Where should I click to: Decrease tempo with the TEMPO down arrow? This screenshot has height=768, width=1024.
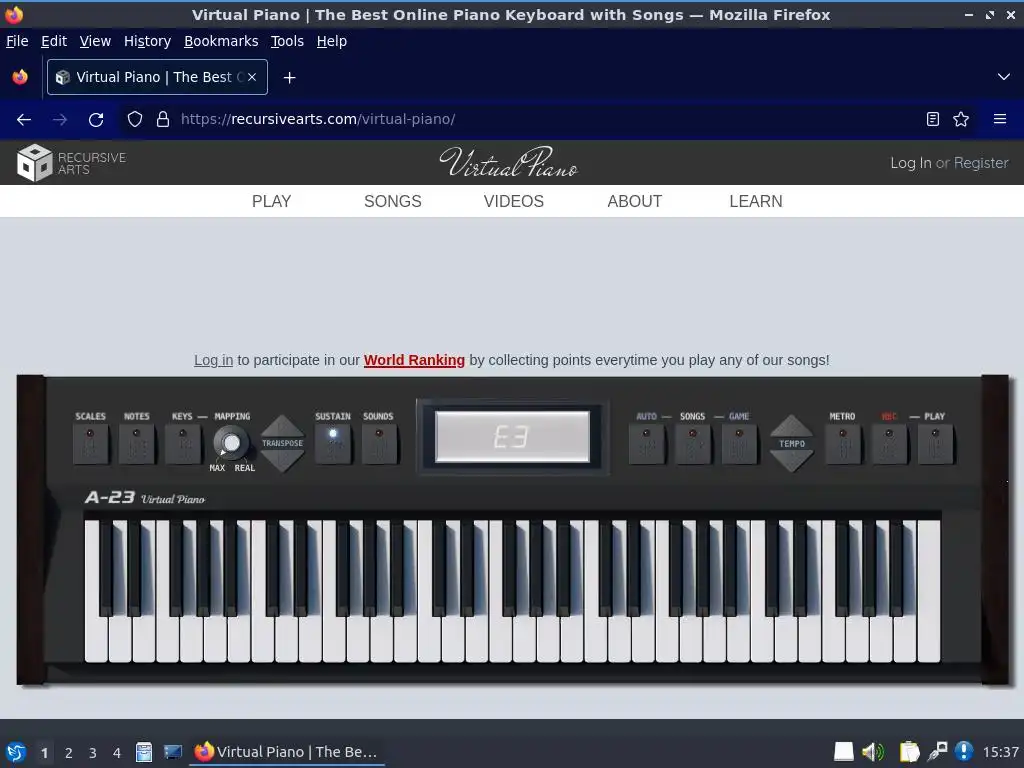(792, 460)
